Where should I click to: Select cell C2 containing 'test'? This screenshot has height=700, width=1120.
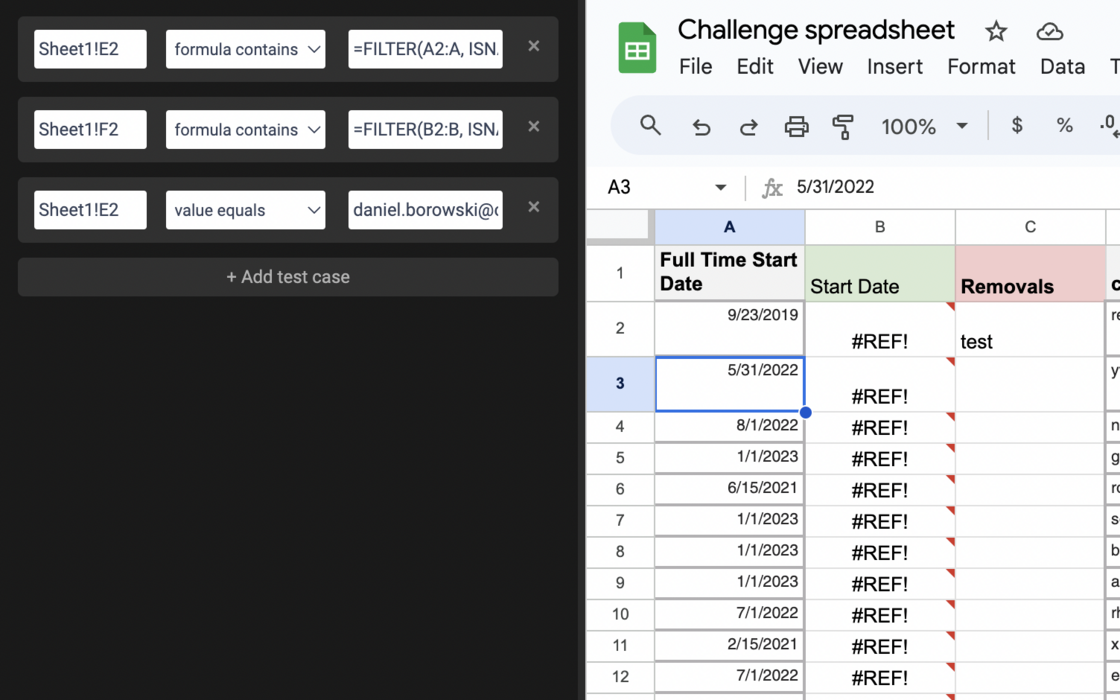[x=1029, y=330]
